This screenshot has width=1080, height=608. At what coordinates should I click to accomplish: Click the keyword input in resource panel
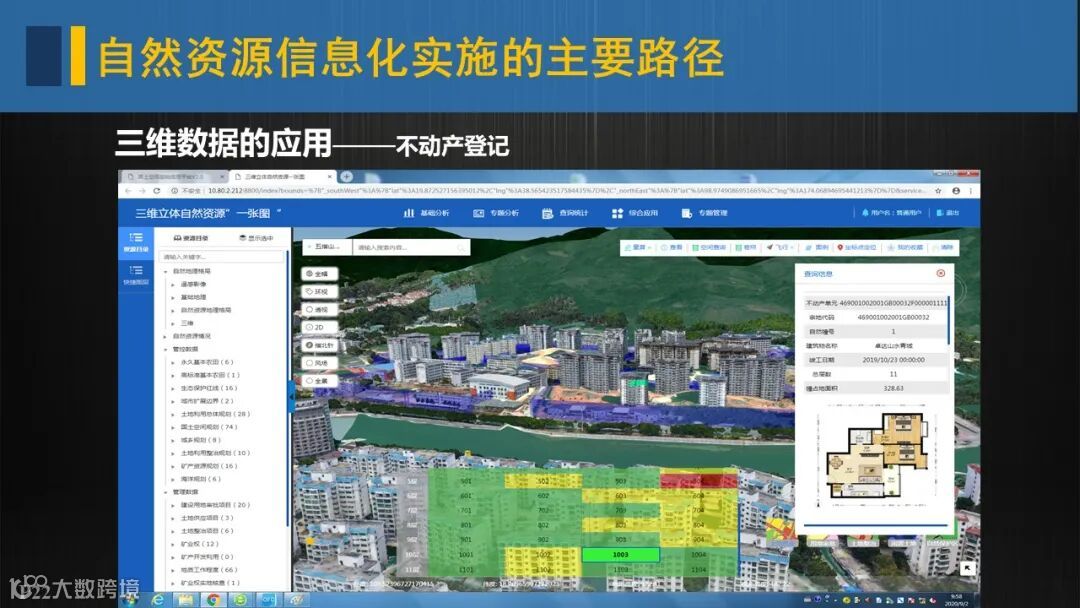point(221,257)
